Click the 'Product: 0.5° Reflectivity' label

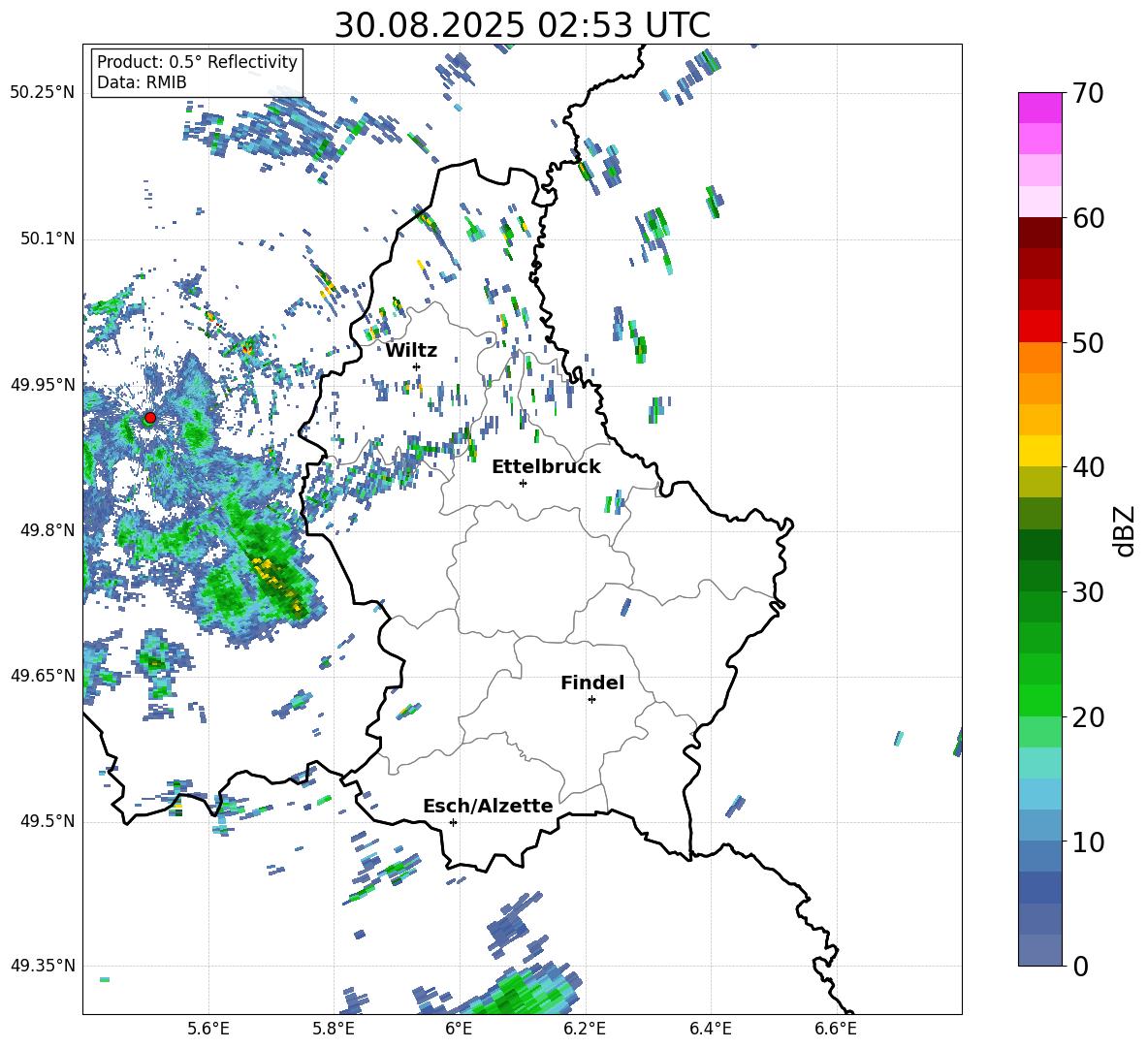(x=197, y=62)
